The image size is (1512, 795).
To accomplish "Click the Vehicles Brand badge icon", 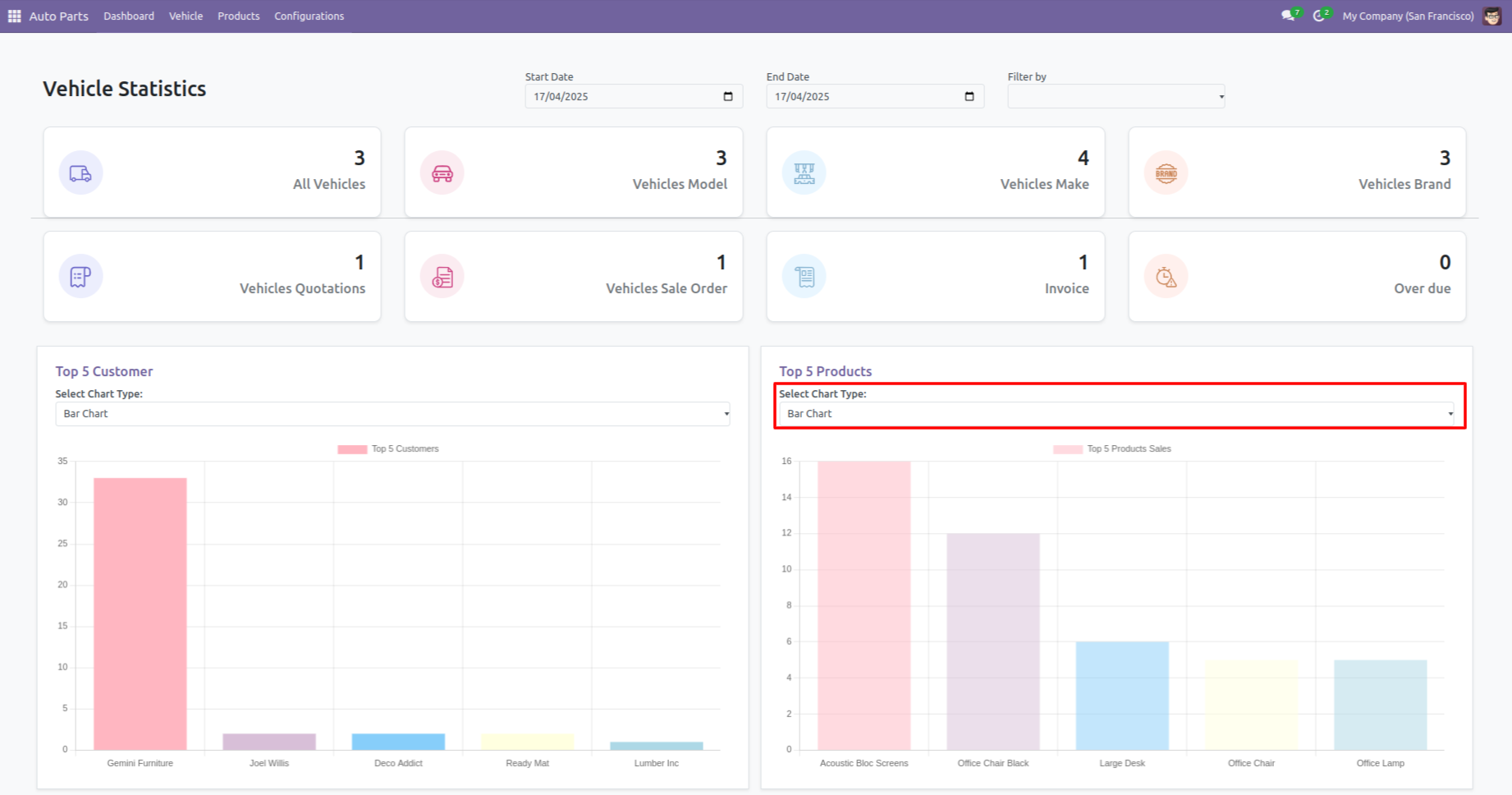I will [1166, 173].
